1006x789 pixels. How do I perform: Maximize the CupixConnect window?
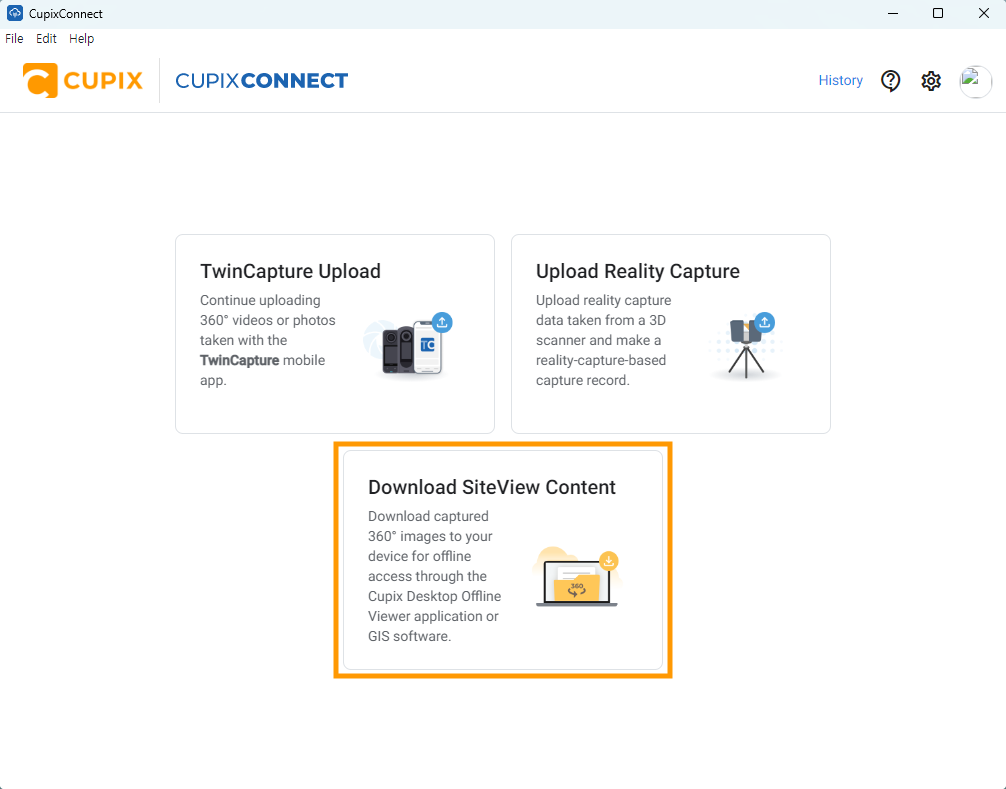(937, 13)
